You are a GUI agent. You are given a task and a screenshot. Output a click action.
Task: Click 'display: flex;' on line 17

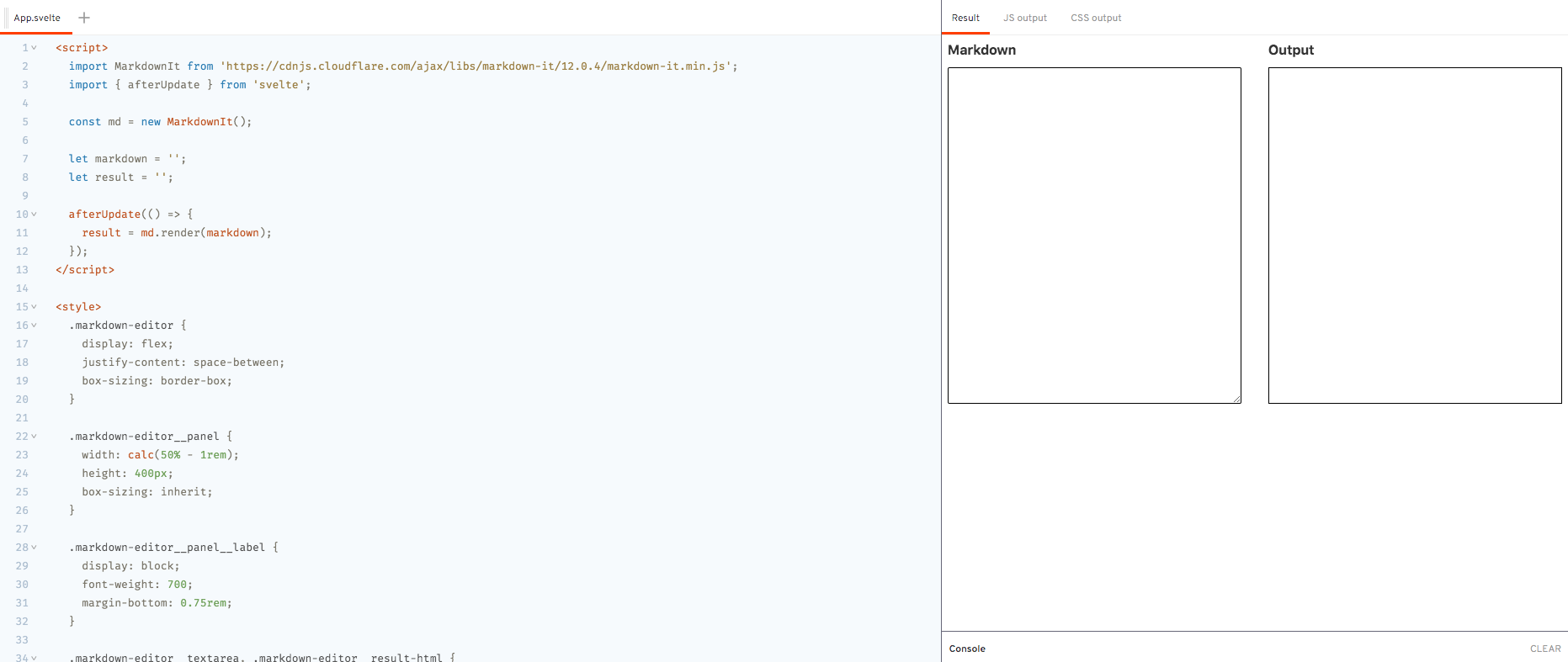127,344
